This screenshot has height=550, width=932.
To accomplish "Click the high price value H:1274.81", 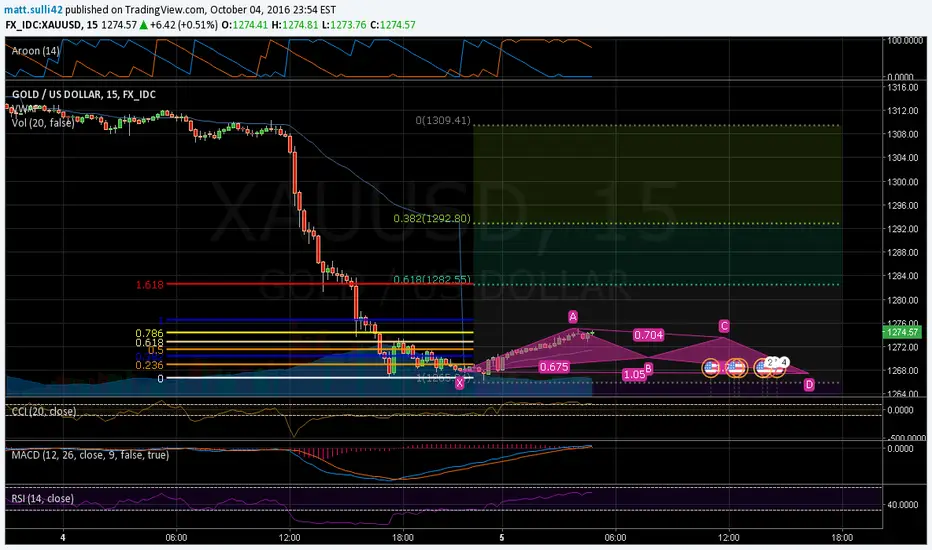I will click(294, 25).
